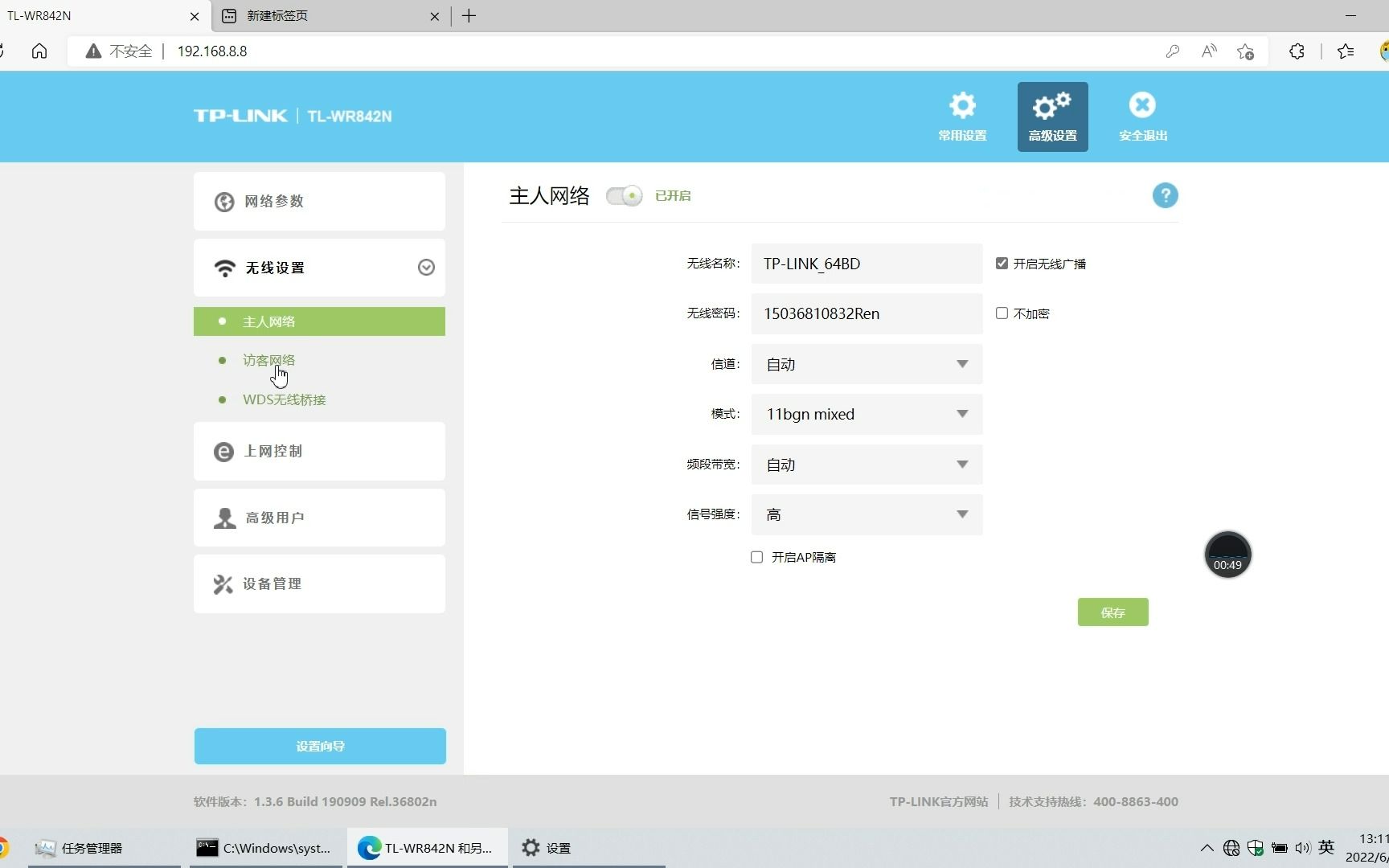The image size is (1389, 868).
Task: Enable 开启AP隔离 checkbox
Action: pos(756,557)
